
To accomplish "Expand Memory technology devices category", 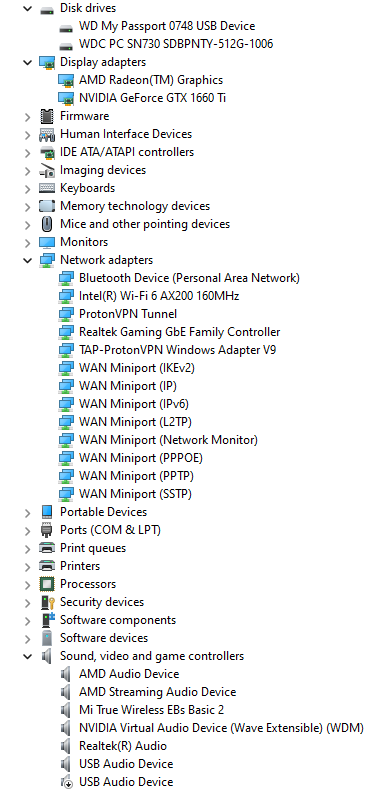I will 27,206.
